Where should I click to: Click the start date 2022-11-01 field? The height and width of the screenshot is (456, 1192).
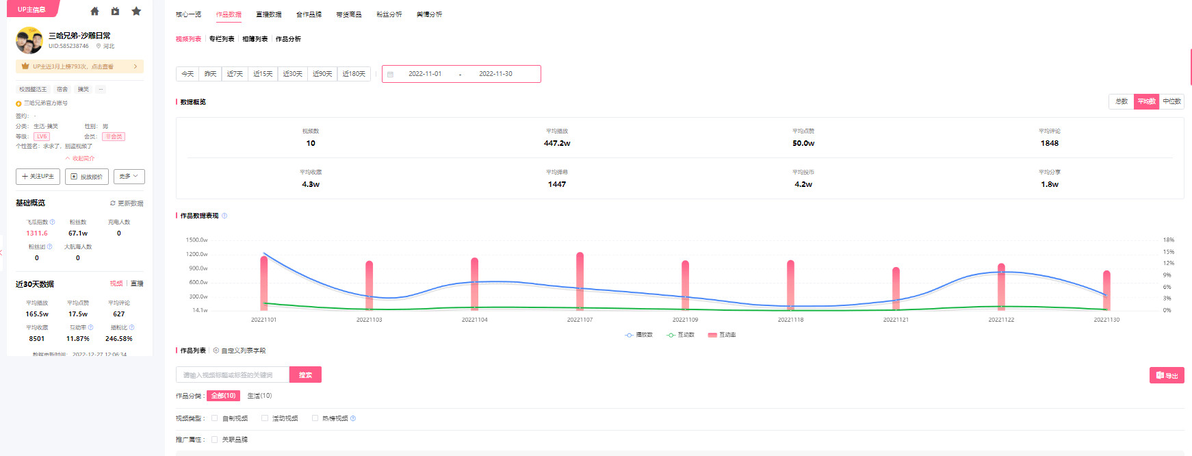click(425, 74)
